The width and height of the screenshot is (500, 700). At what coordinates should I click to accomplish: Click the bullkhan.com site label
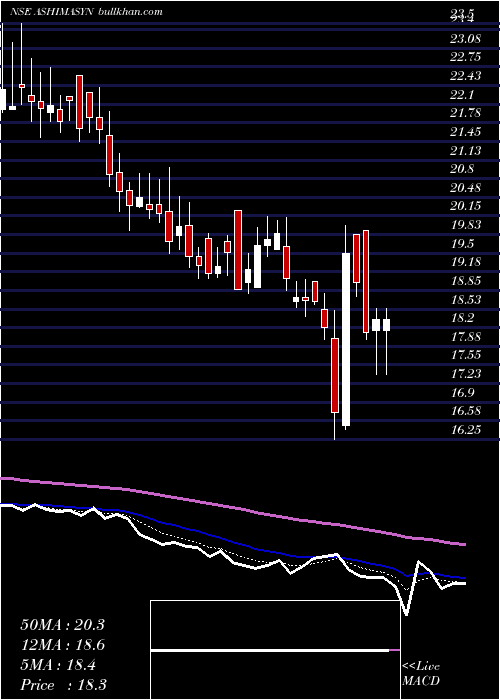(129, 12)
